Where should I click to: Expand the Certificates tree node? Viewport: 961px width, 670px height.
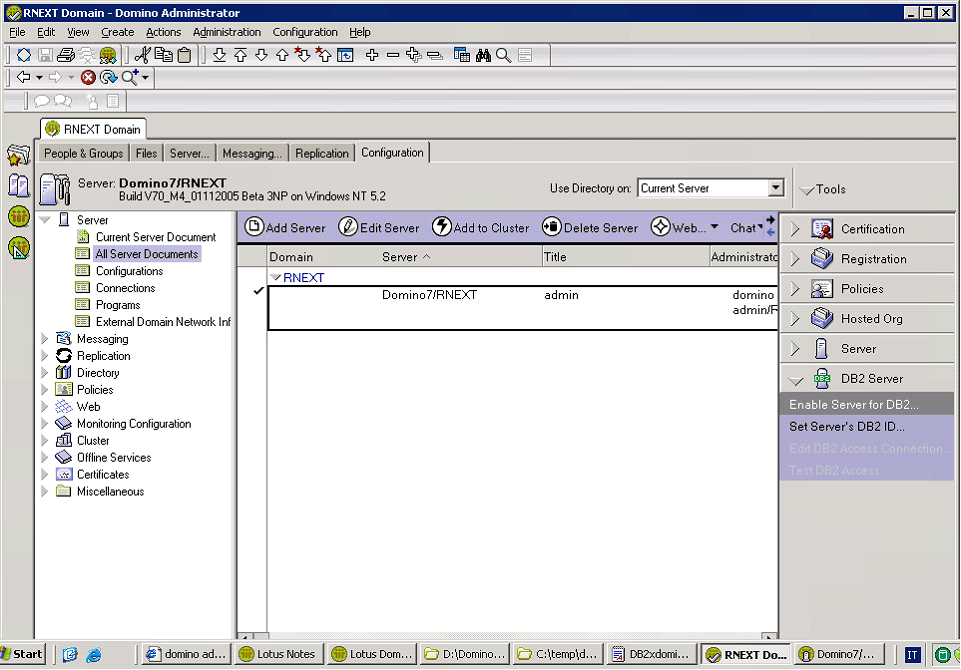click(x=45, y=474)
